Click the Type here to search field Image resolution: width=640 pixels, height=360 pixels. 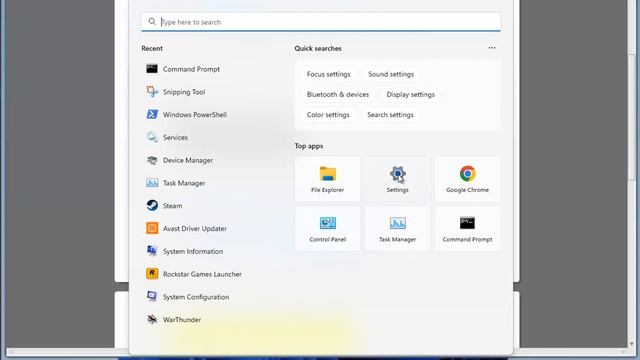click(321, 22)
